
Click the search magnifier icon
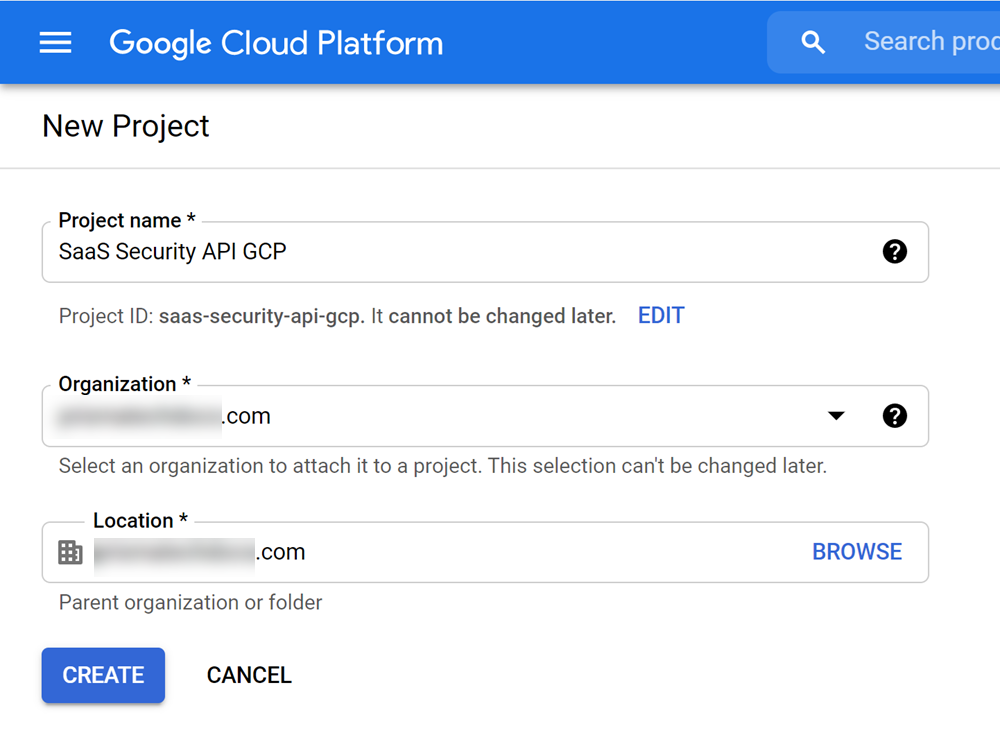pos(813,42)
